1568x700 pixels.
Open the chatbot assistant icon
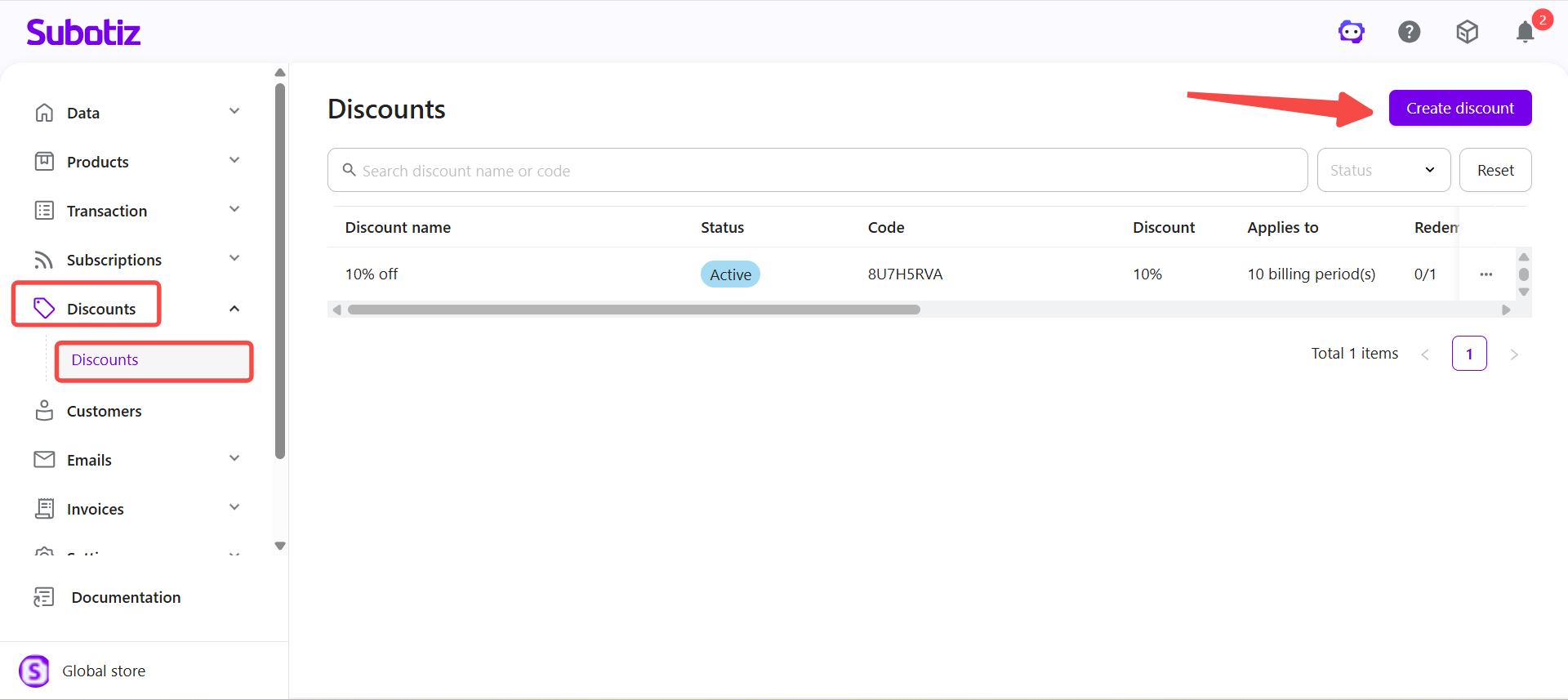pyautogui.click(x=1351, y=33)
